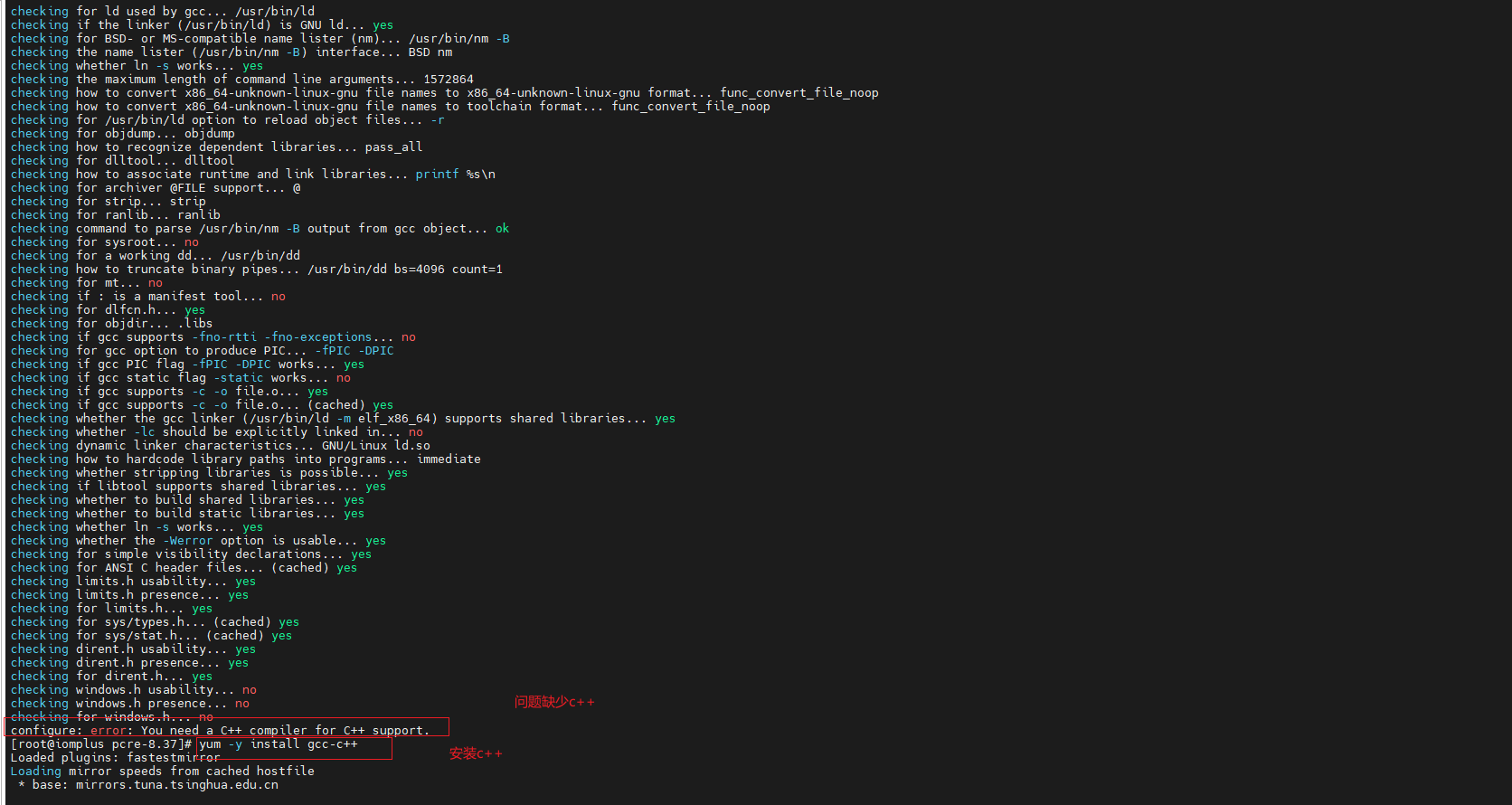Click the word "immediate" in output
Viewport: 1512px width, 805px height.
coord(449,459)
